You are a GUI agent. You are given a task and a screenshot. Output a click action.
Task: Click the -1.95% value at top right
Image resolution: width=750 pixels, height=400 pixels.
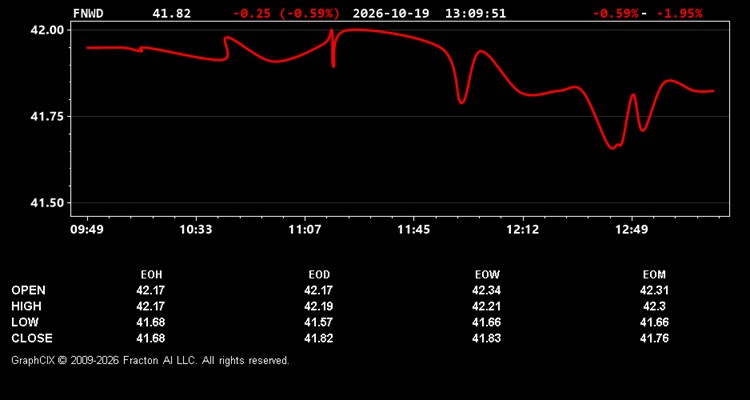pyautogui.click(x=679, y=13)
